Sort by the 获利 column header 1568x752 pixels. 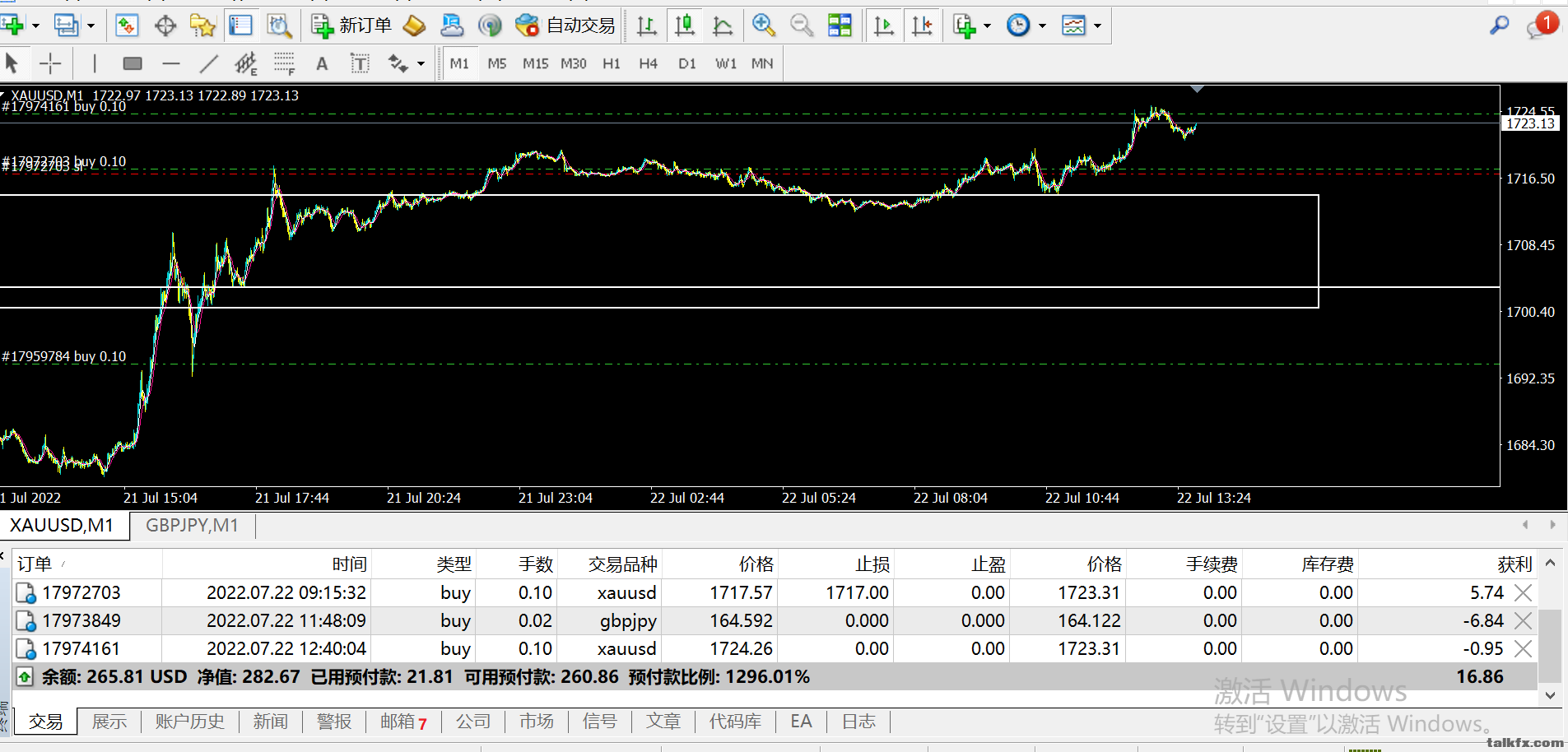(1447, 564)
